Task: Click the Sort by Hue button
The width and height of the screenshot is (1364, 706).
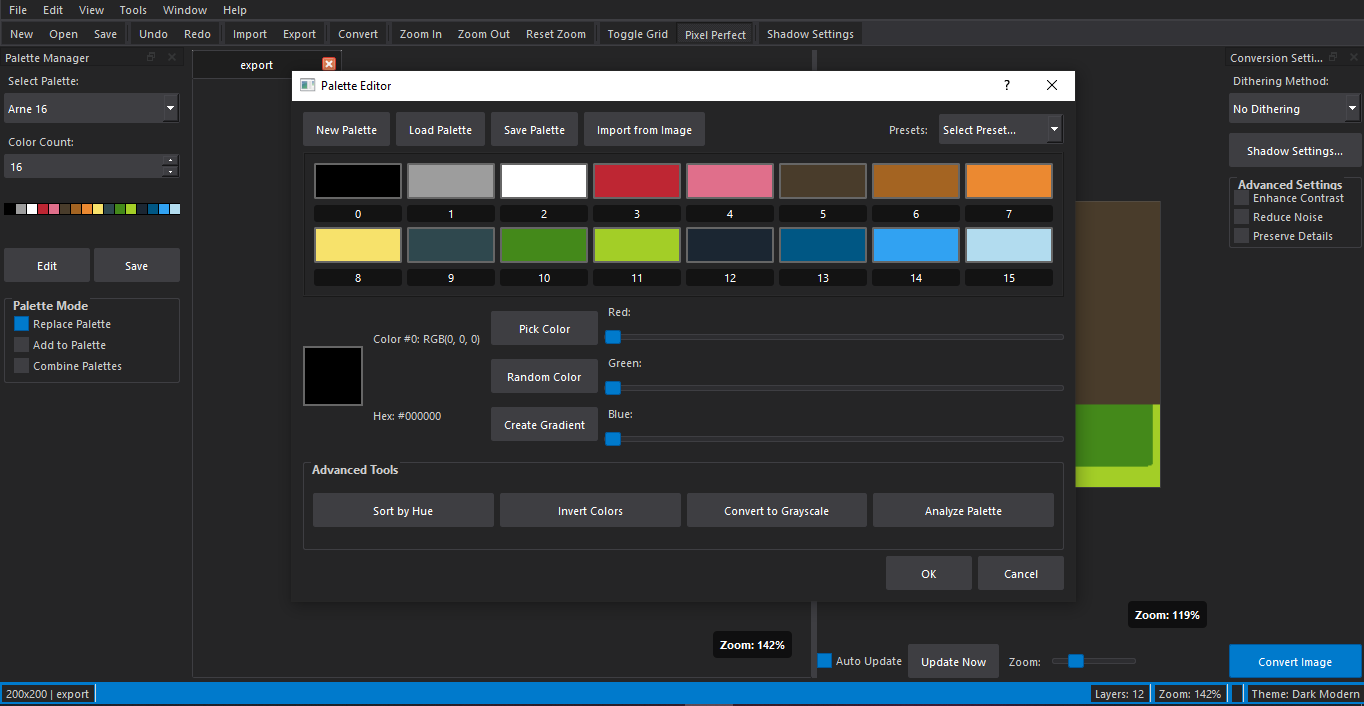Action: click(x=403, y=511)
